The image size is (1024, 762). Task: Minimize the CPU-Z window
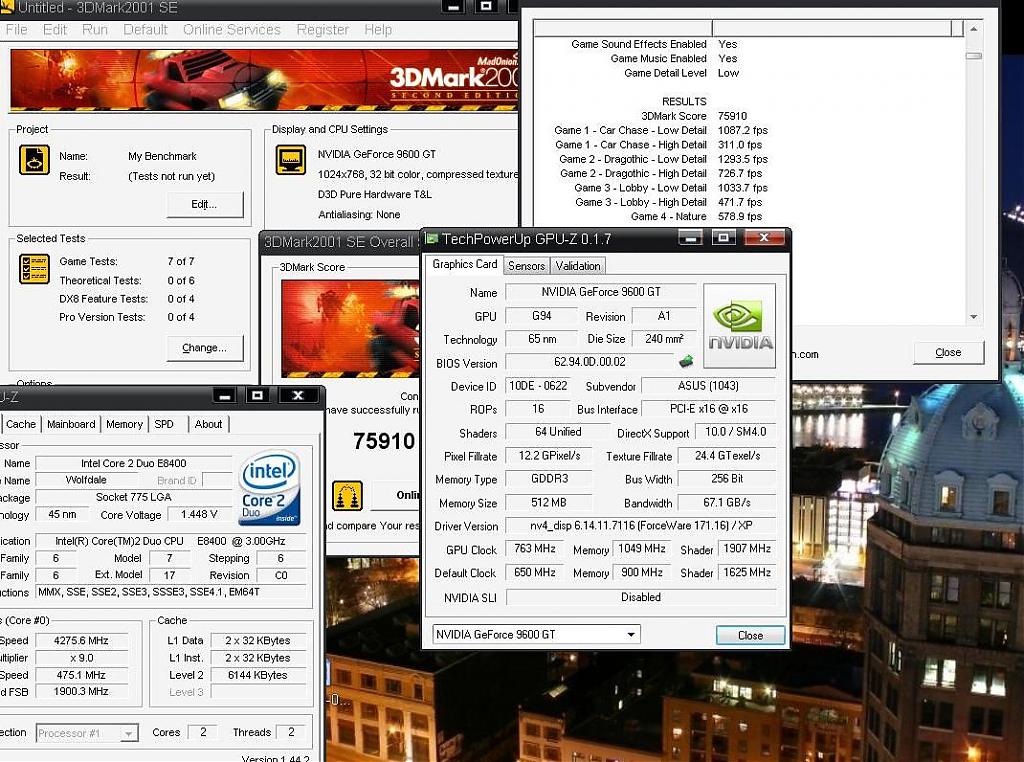(x=224, y=396)
